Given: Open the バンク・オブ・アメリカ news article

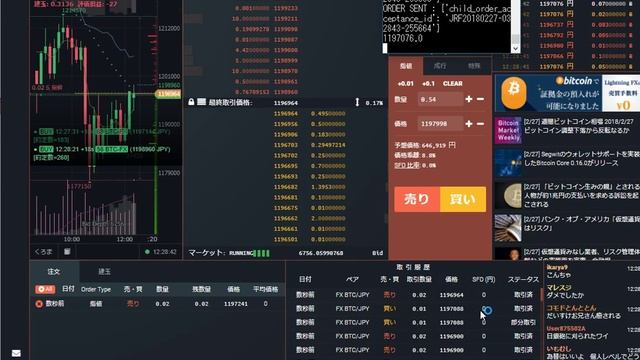Looking at the screenshot, I should pos(581,224).
